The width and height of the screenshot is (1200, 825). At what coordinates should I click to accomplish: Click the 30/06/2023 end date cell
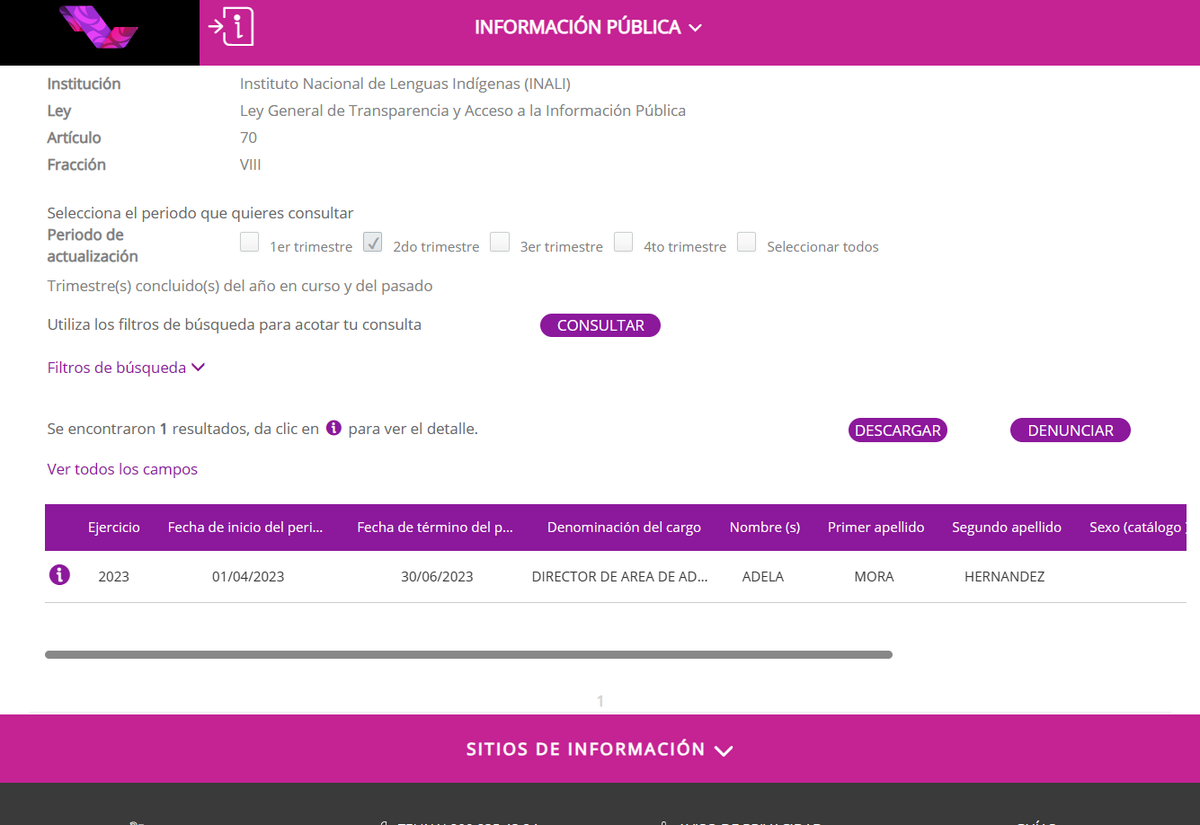(437, 577)
